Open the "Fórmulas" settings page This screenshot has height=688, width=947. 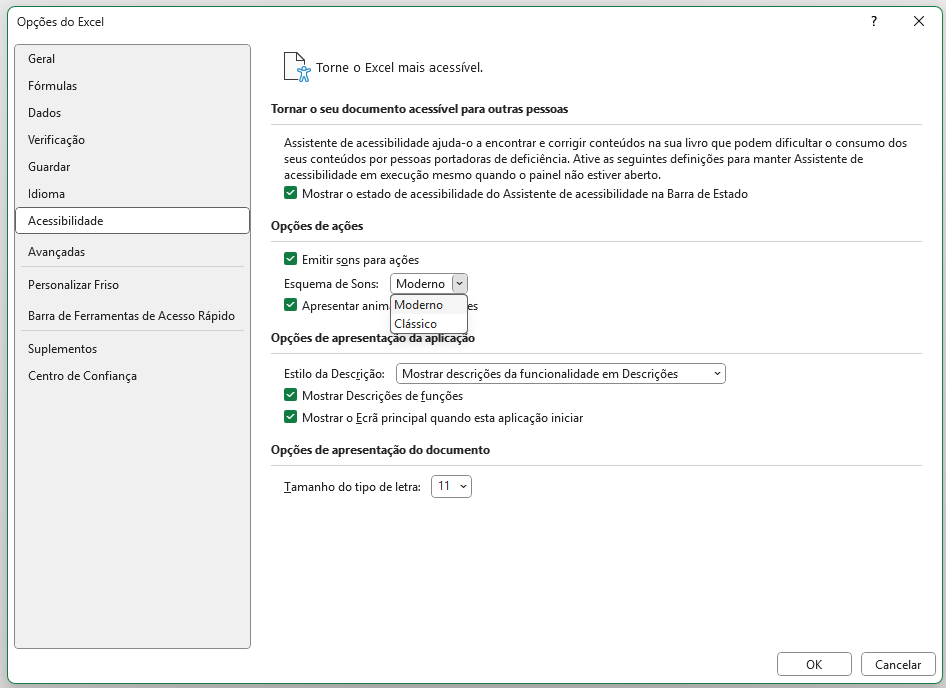click(x=51, y=86)
